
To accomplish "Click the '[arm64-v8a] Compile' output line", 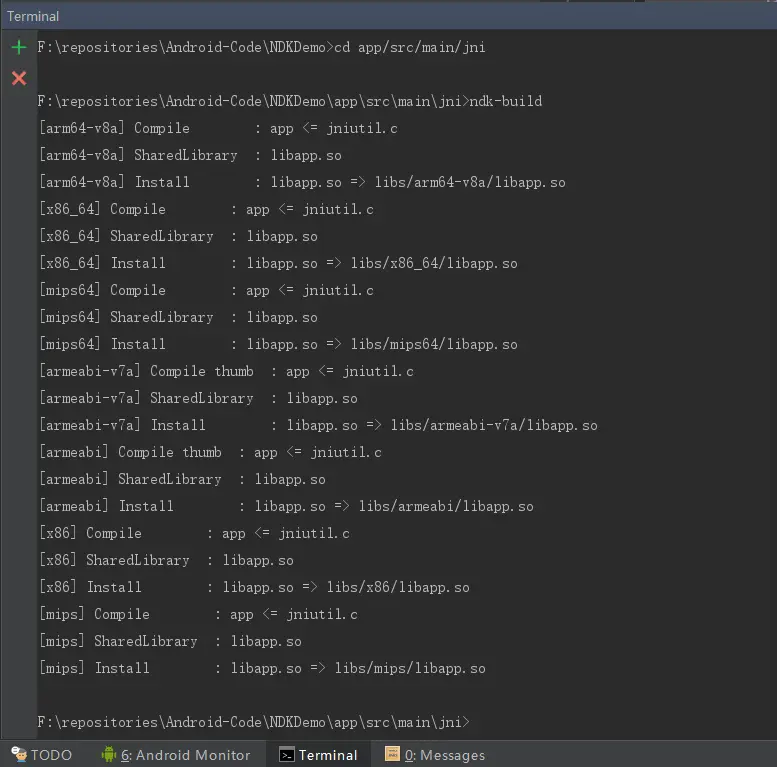I will tap(218, 129).
